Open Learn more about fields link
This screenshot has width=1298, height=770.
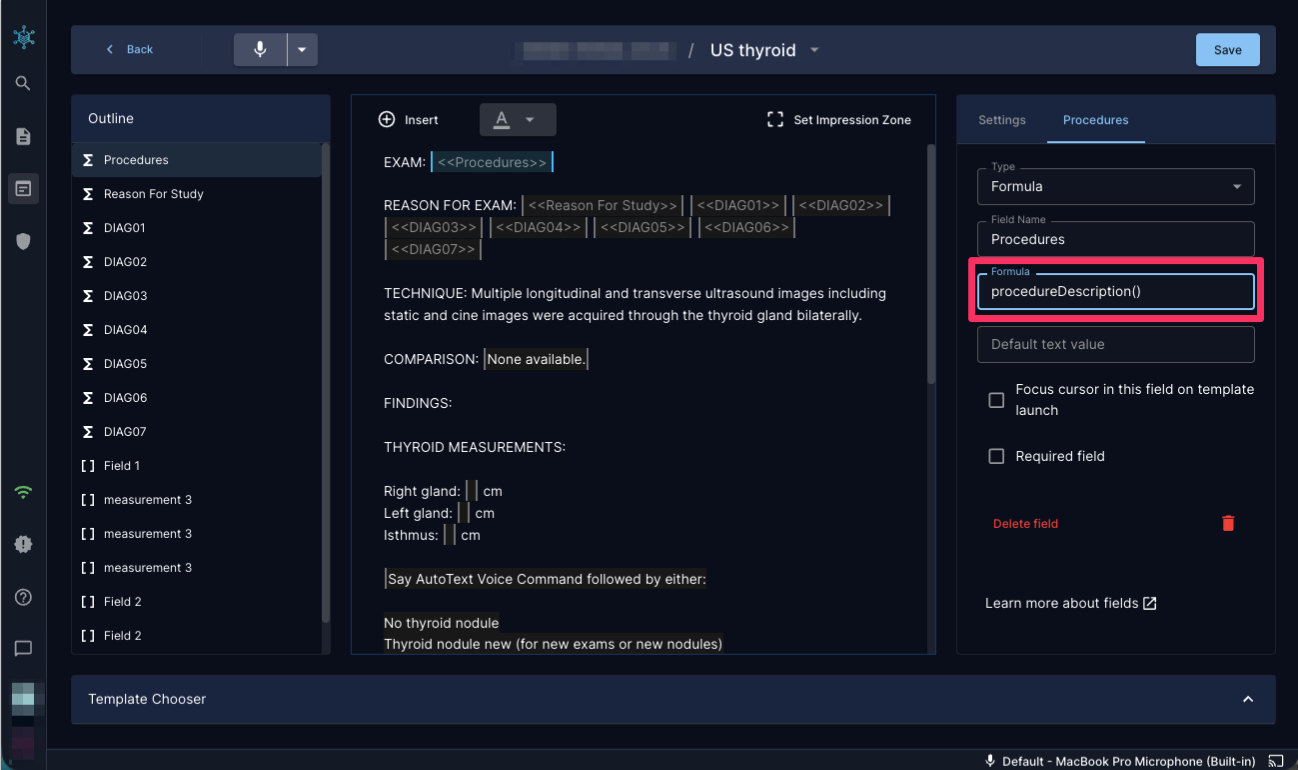tap(1071, 603)
